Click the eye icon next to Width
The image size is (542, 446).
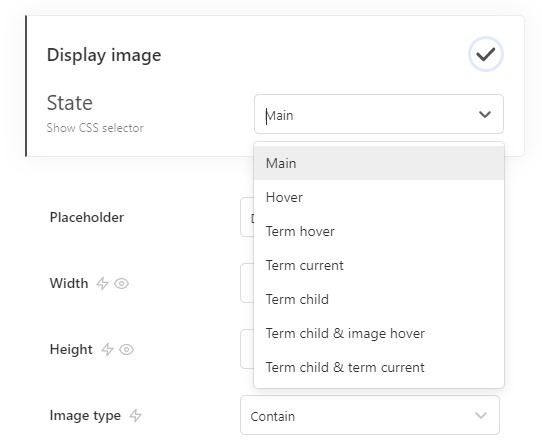pos(121,284)
